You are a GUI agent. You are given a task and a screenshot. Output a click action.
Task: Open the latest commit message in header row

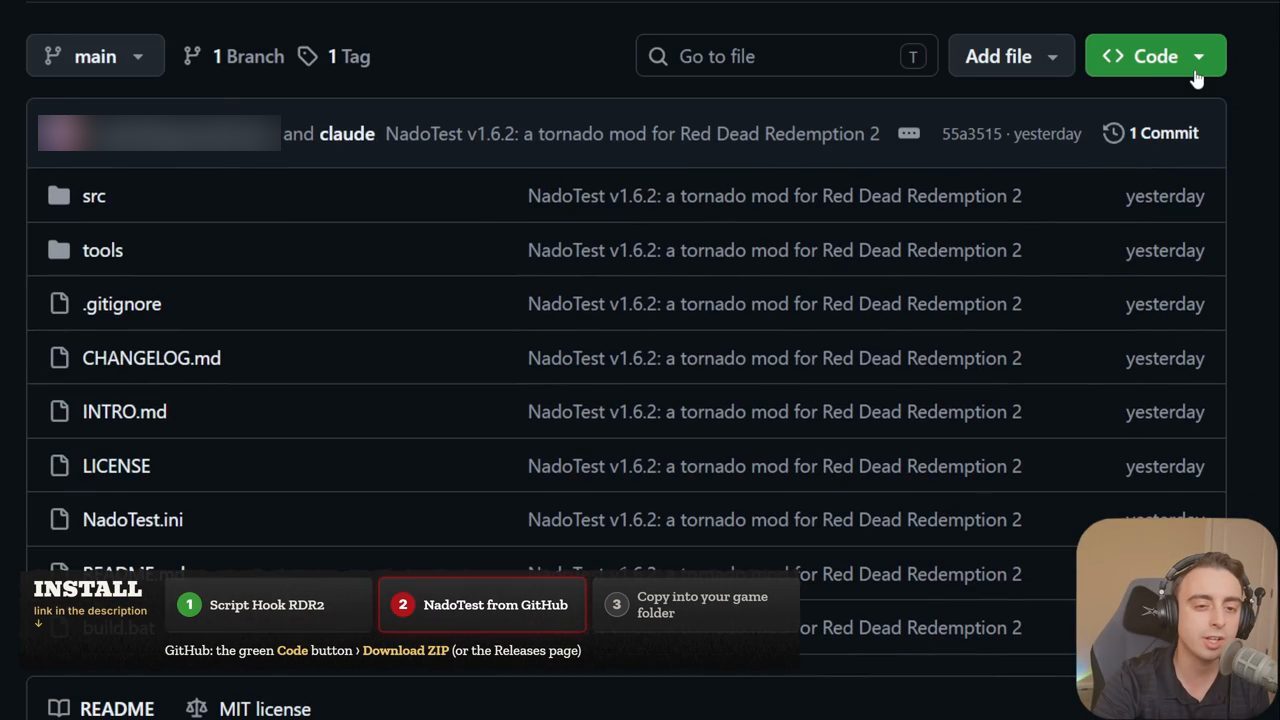(632, 134)
